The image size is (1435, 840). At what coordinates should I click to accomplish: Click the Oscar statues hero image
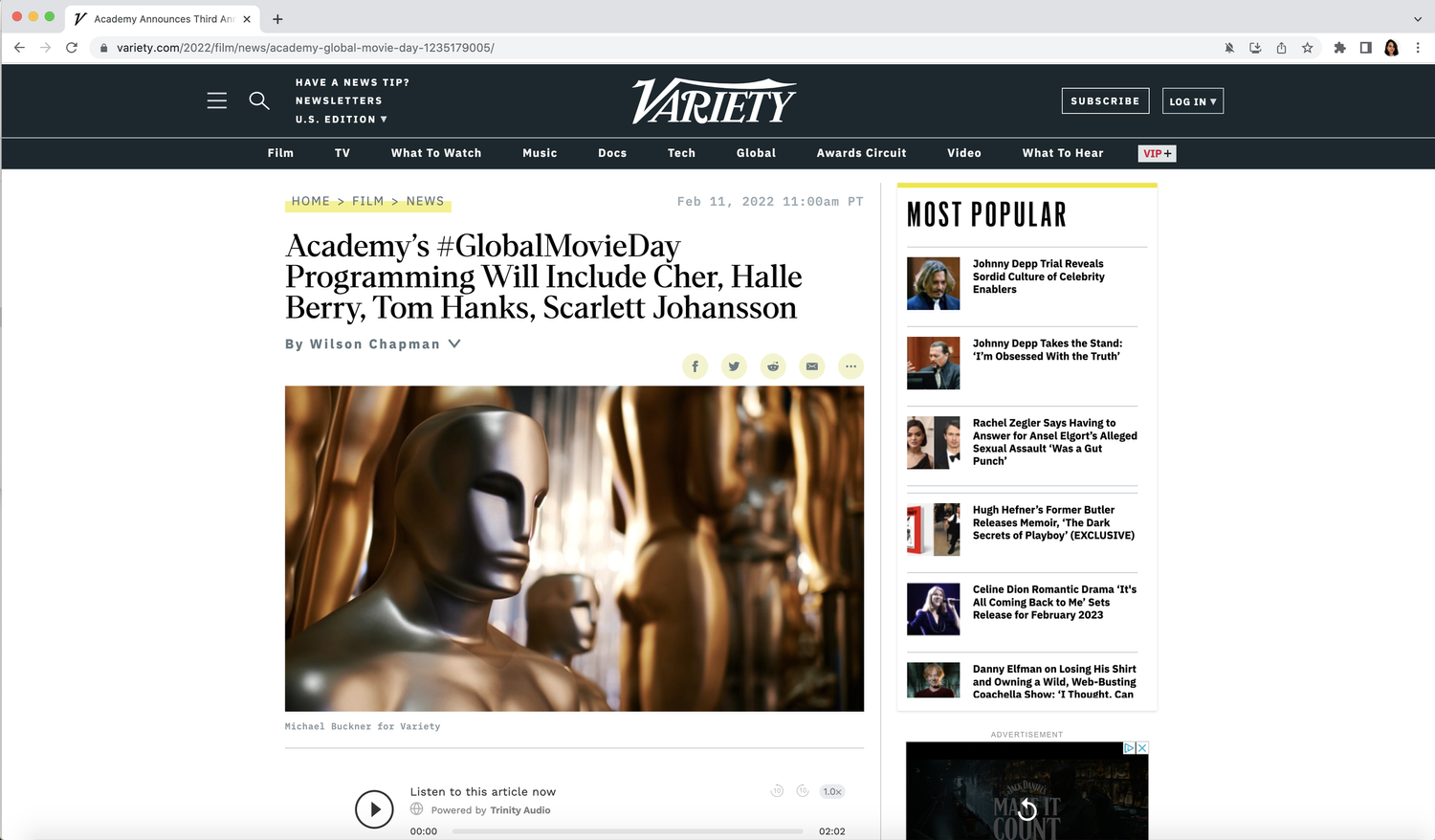(574, 548)
